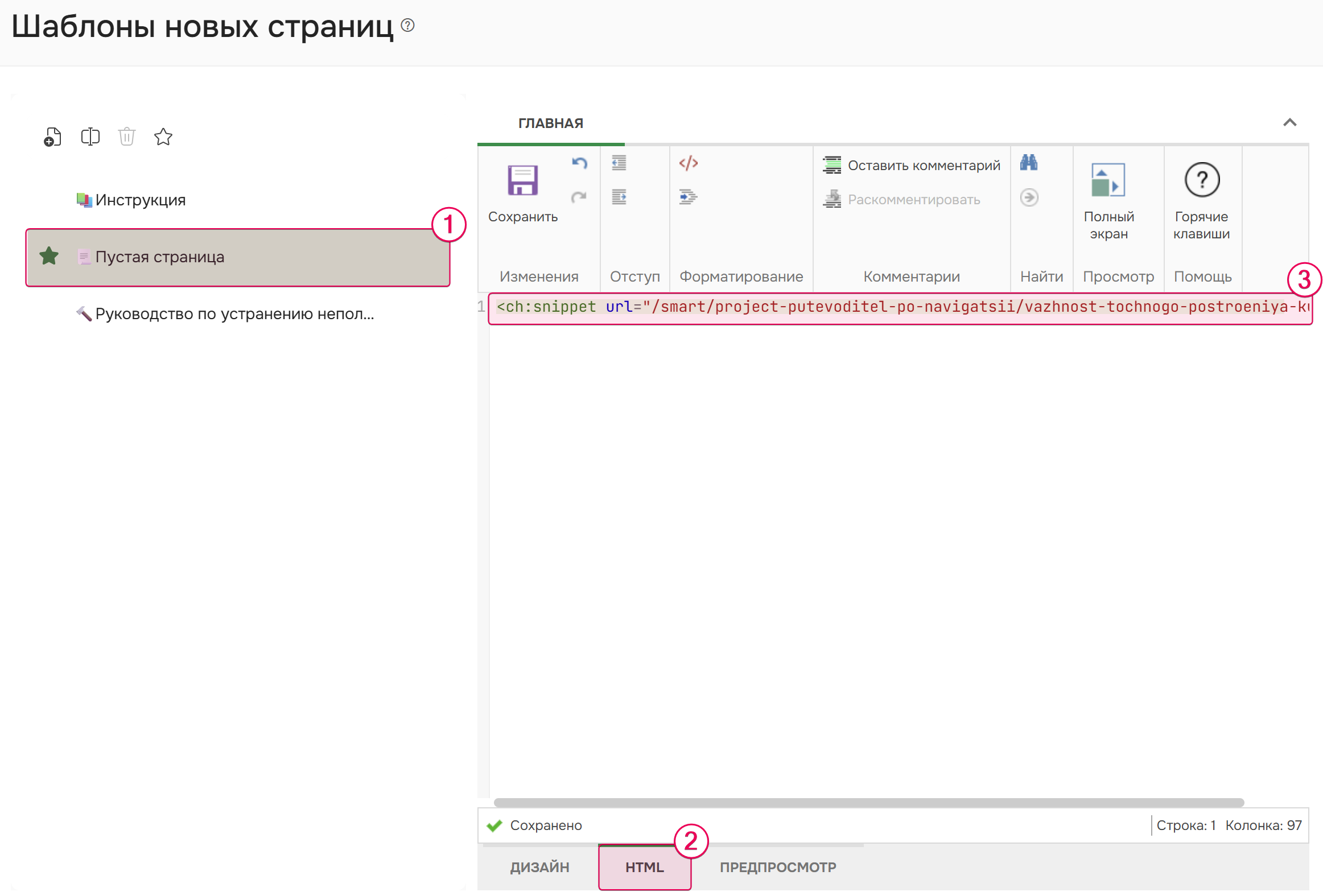Click the horizontal scrollbar in the code editor

(x=868, y=803)
